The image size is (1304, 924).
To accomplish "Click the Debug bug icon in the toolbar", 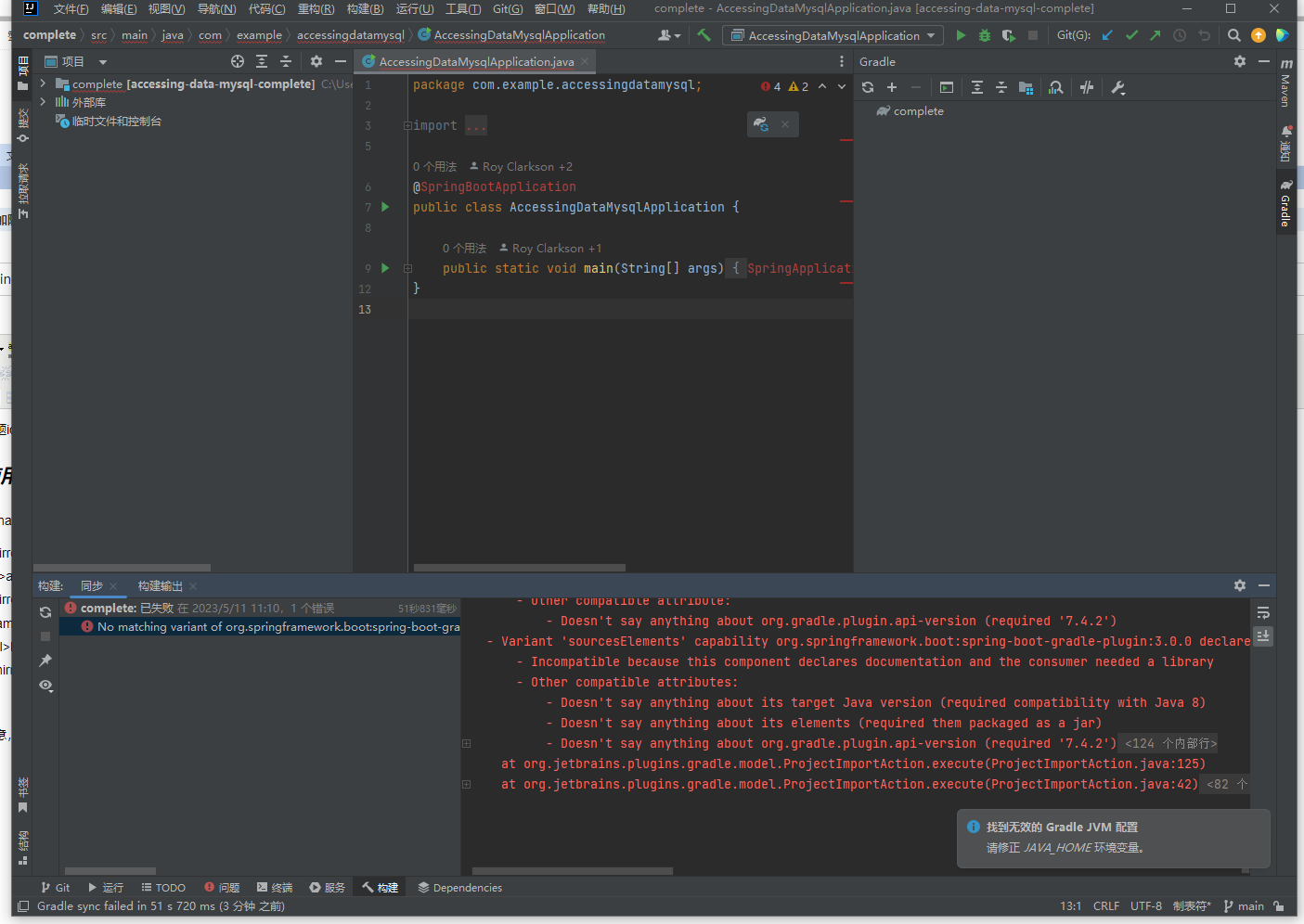I will coord(985,35).
